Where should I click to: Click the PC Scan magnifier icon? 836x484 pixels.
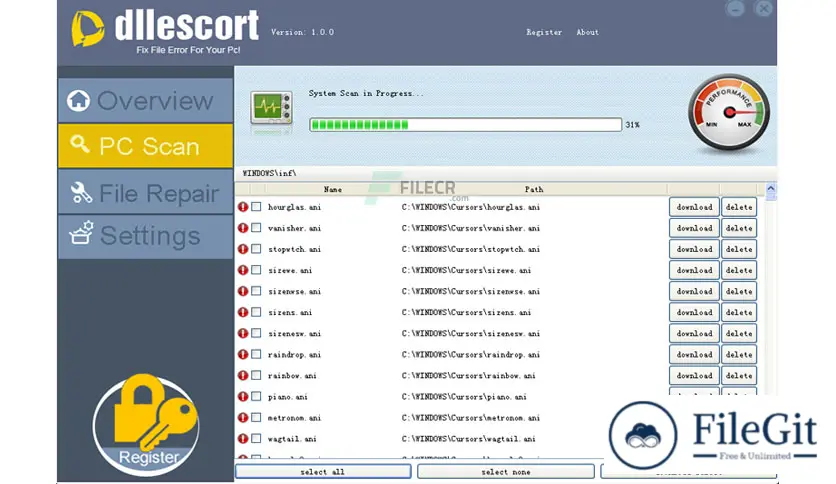(x=79, y=144)
